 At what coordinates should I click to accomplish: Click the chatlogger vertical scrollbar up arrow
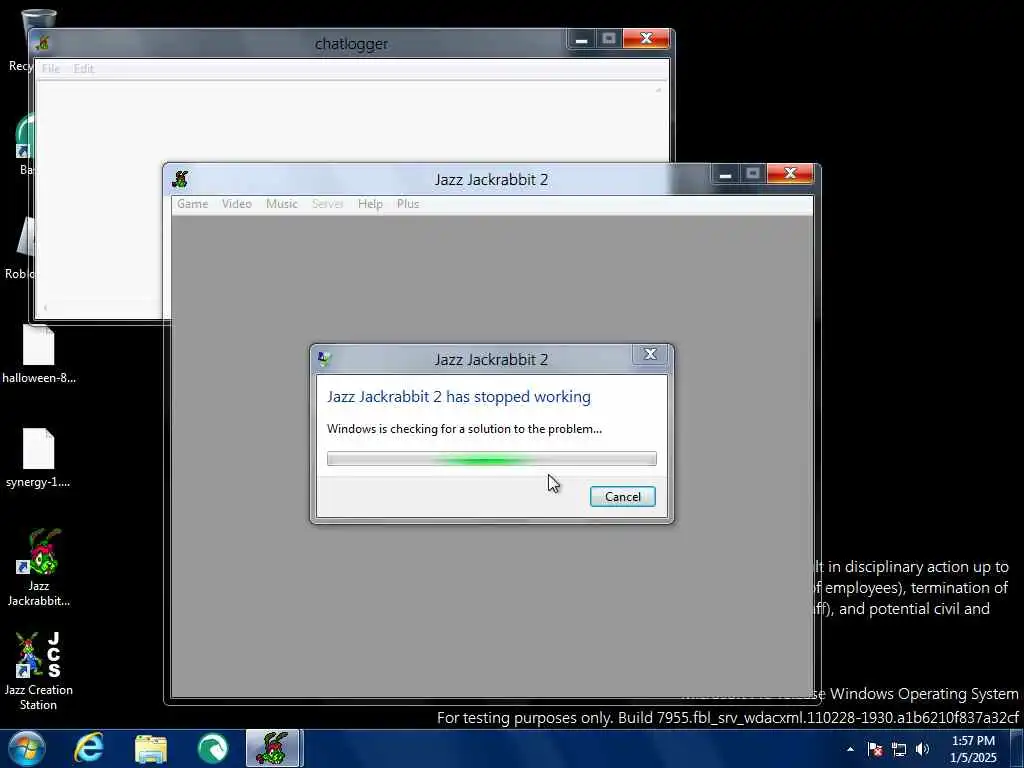pyautogui.click(x=658, y=89)
